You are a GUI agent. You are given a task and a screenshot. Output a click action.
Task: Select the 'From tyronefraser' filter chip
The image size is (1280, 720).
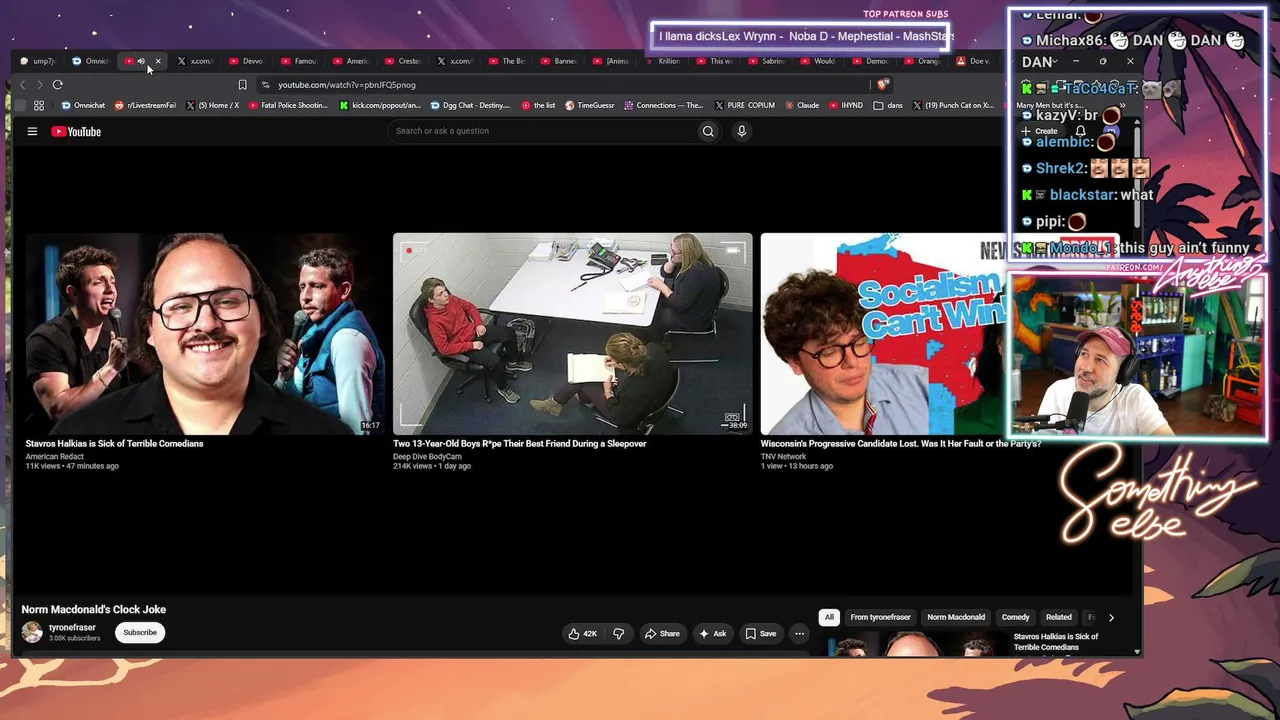pyautogui.click(x=881, y=618)
